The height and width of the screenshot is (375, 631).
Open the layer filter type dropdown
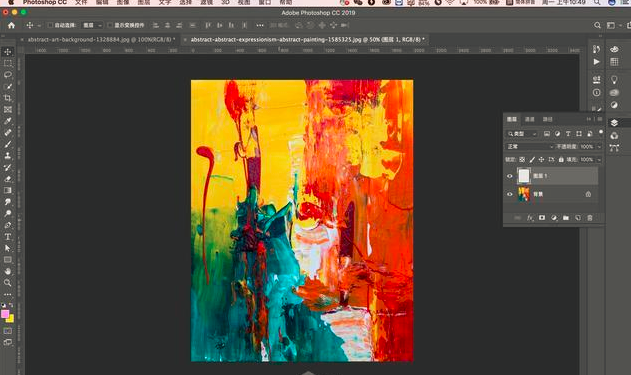pos(522,134)
